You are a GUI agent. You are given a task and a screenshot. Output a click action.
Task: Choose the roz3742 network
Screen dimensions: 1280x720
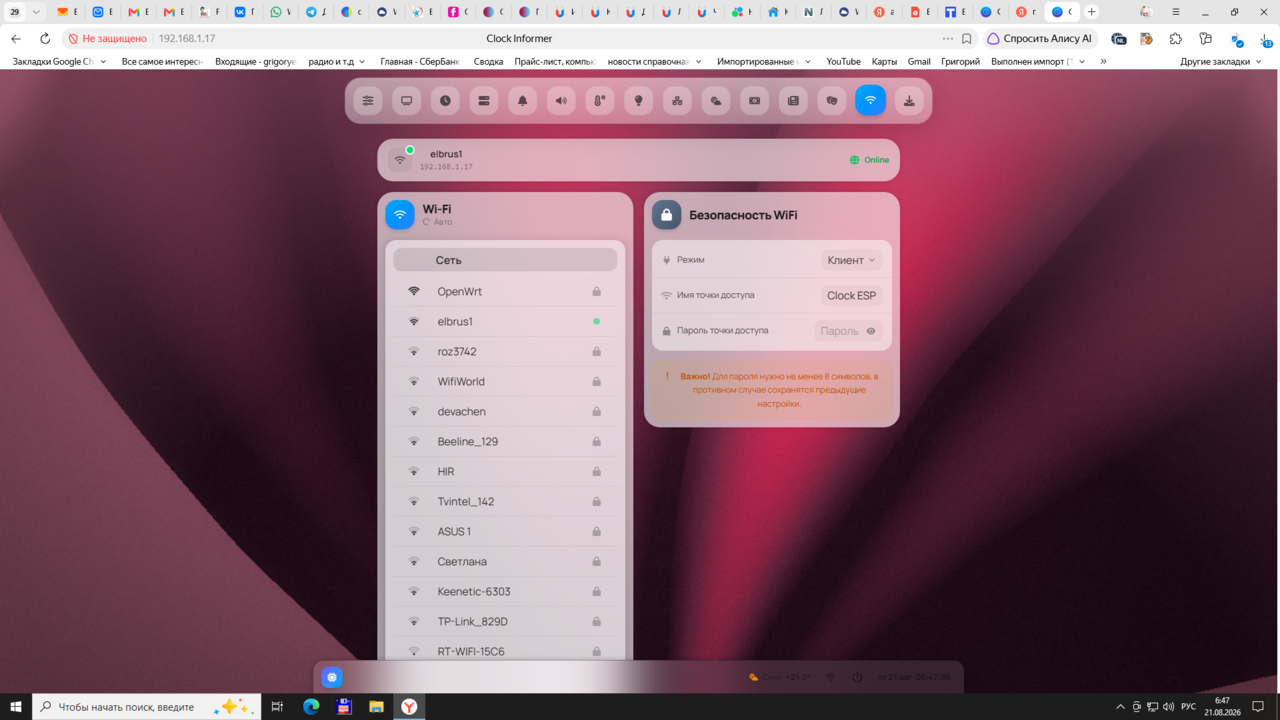(505, 351)
